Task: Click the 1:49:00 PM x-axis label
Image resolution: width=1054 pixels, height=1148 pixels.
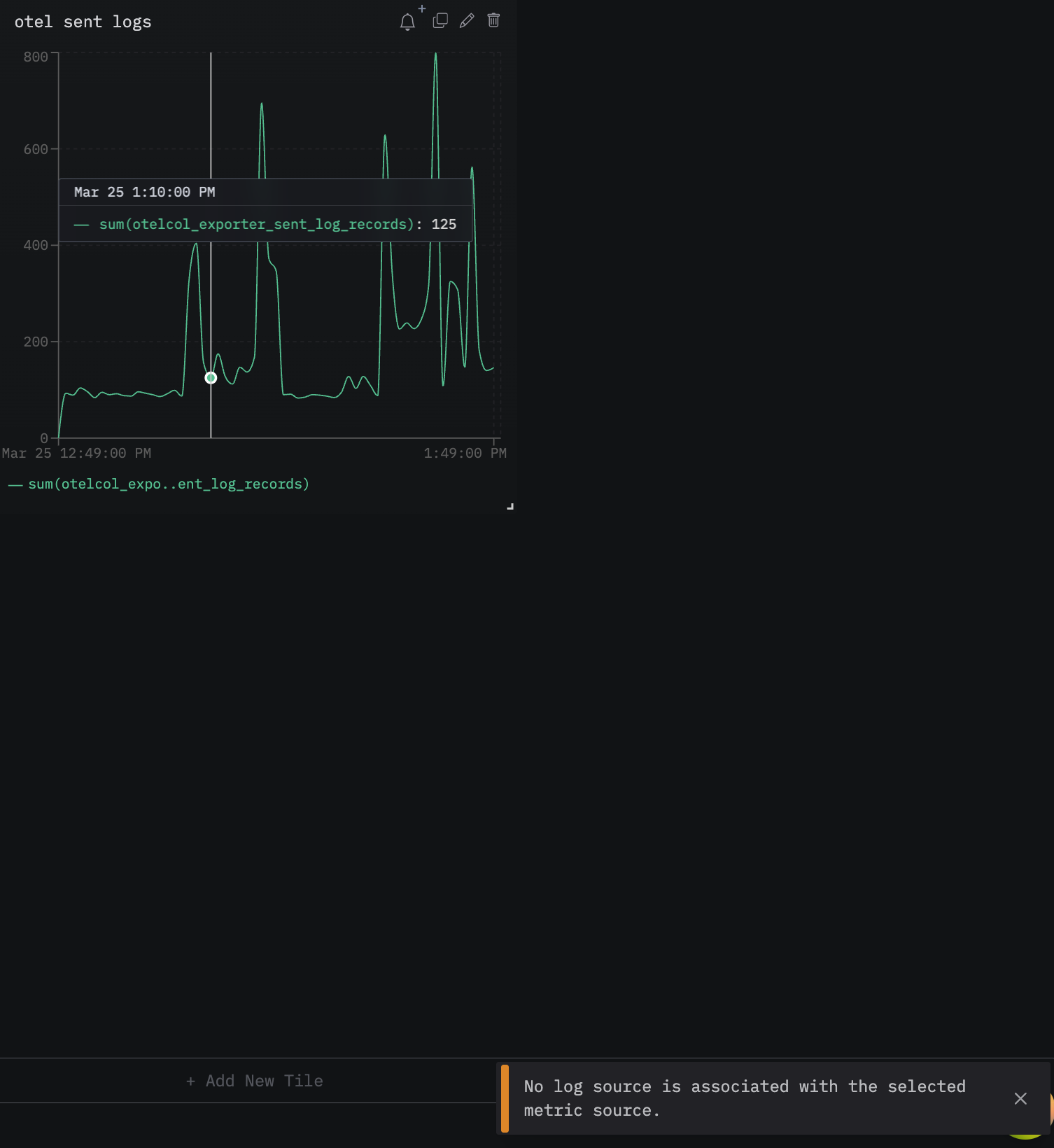Action: coord(465,453)
